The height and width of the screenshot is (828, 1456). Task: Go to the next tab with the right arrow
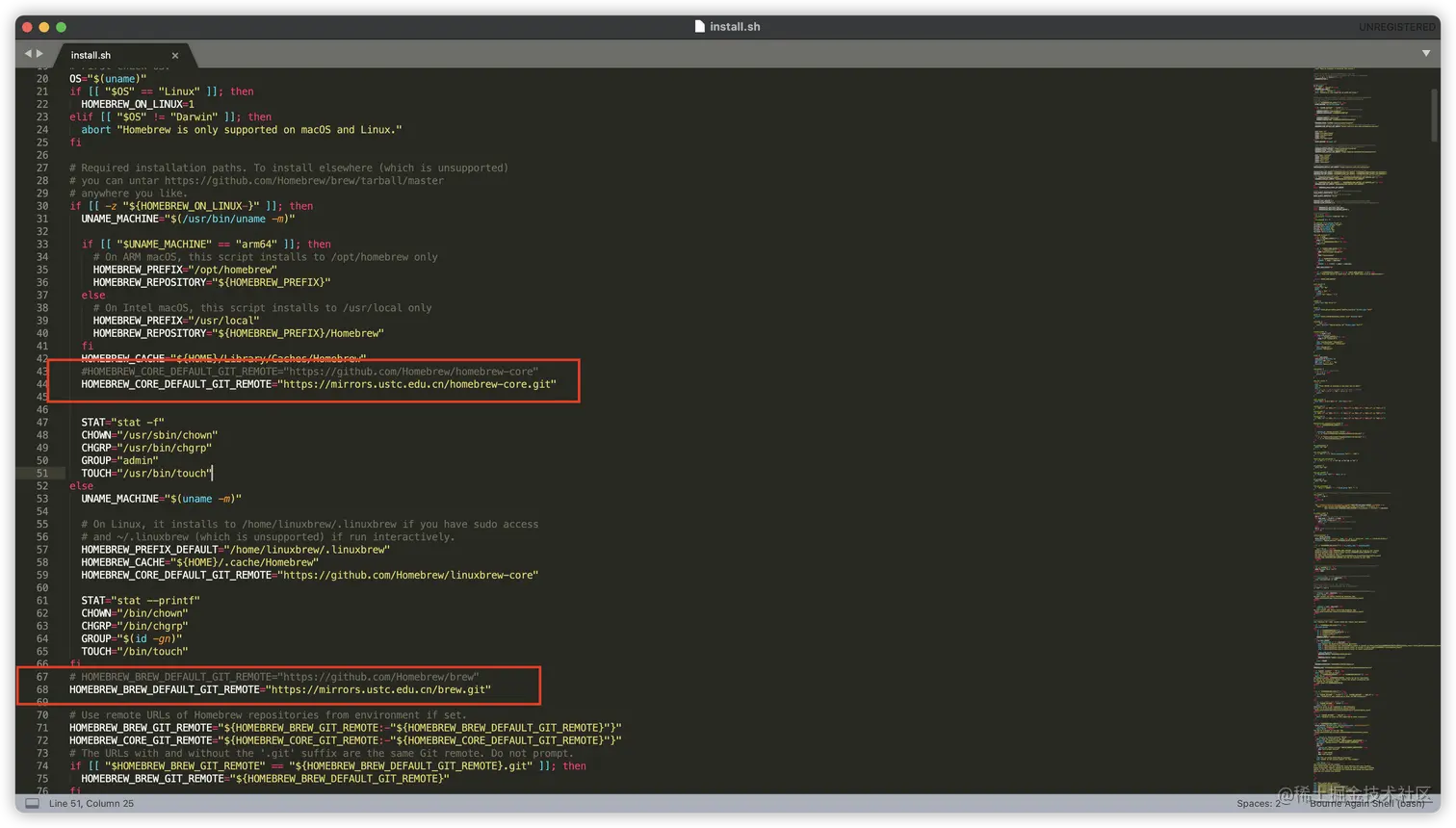(39, 54)
